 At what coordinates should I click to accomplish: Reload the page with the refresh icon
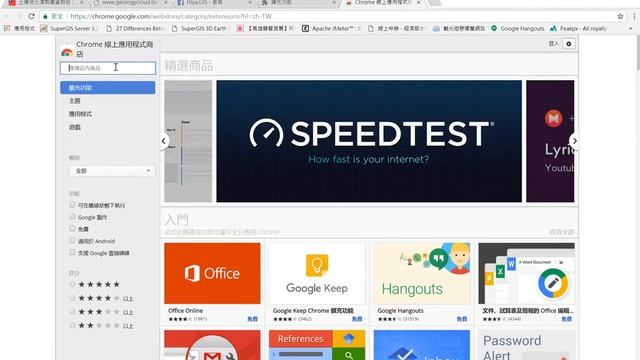(x=31, y=16)
